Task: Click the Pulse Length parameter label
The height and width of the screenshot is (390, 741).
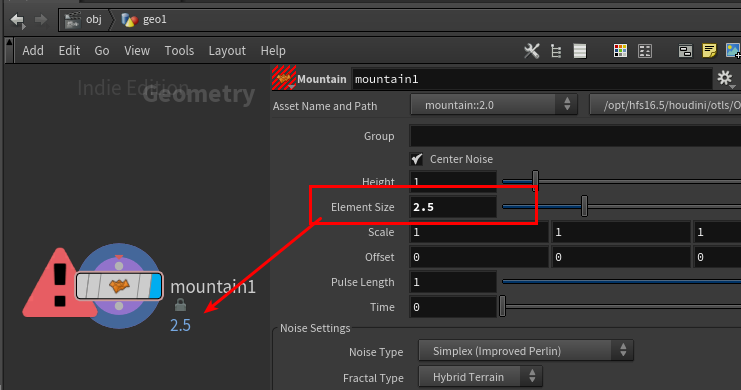Action: click(362, 282)
